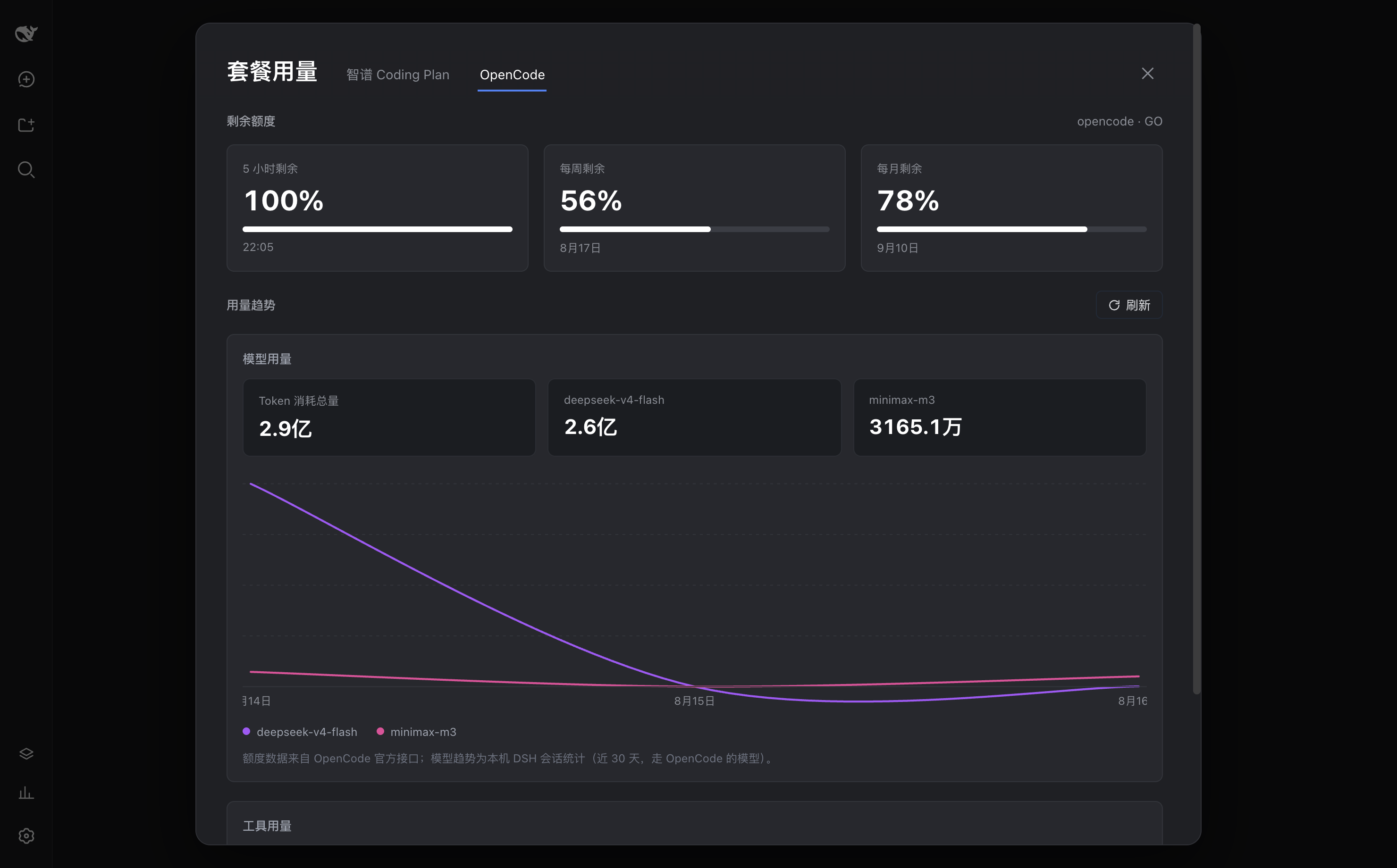Close the 套餐用量 dialog
Screen dimensions: 1397x868
[1147, 74]
